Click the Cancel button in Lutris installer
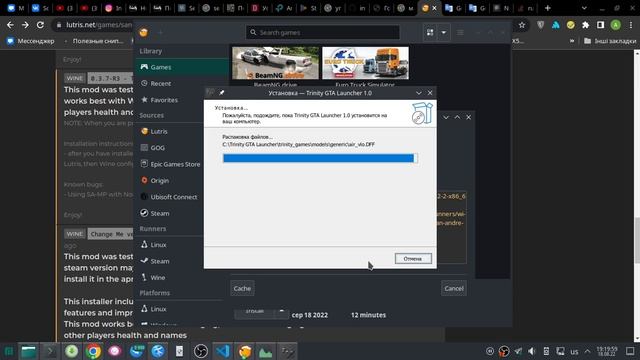Screen dimensions: 640x360 (453, 288)
